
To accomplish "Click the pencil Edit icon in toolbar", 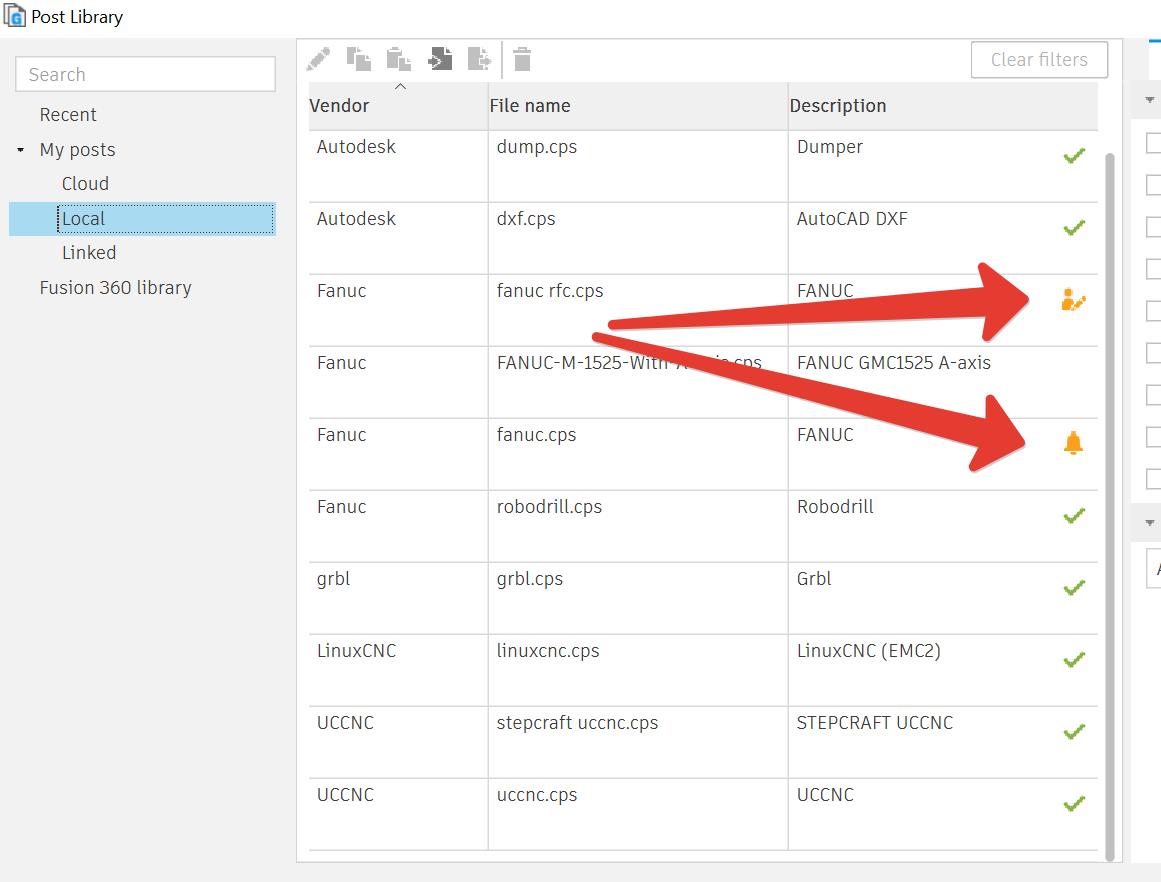I will point(319,59).
